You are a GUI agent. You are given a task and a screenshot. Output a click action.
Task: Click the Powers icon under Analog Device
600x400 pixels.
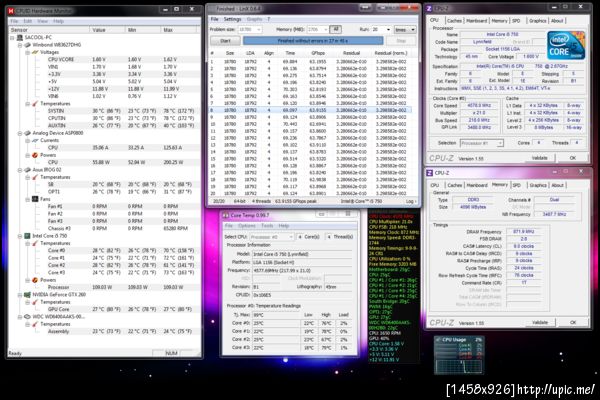(35, 155)
